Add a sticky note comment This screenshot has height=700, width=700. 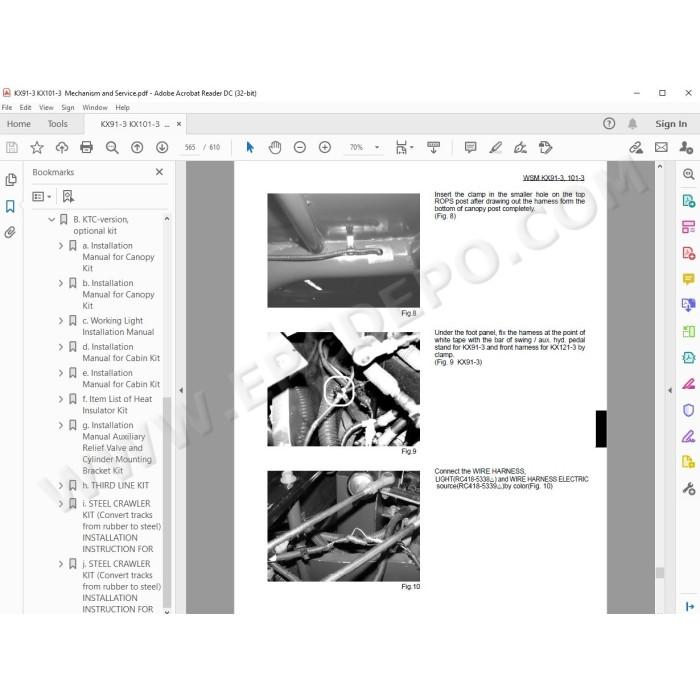coord(470,147)
